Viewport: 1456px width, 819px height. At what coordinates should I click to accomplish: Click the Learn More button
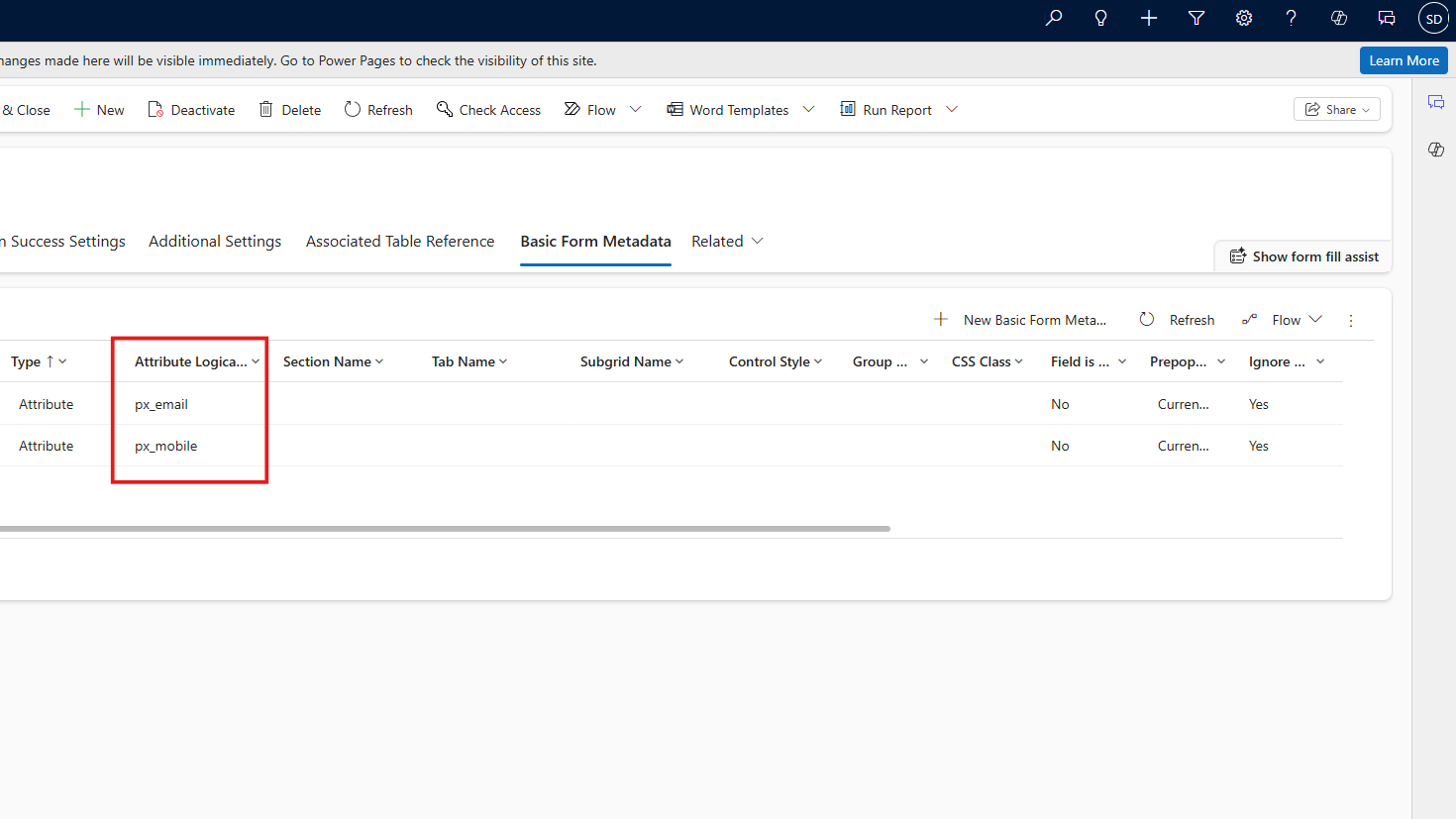tap(1404, 60)
